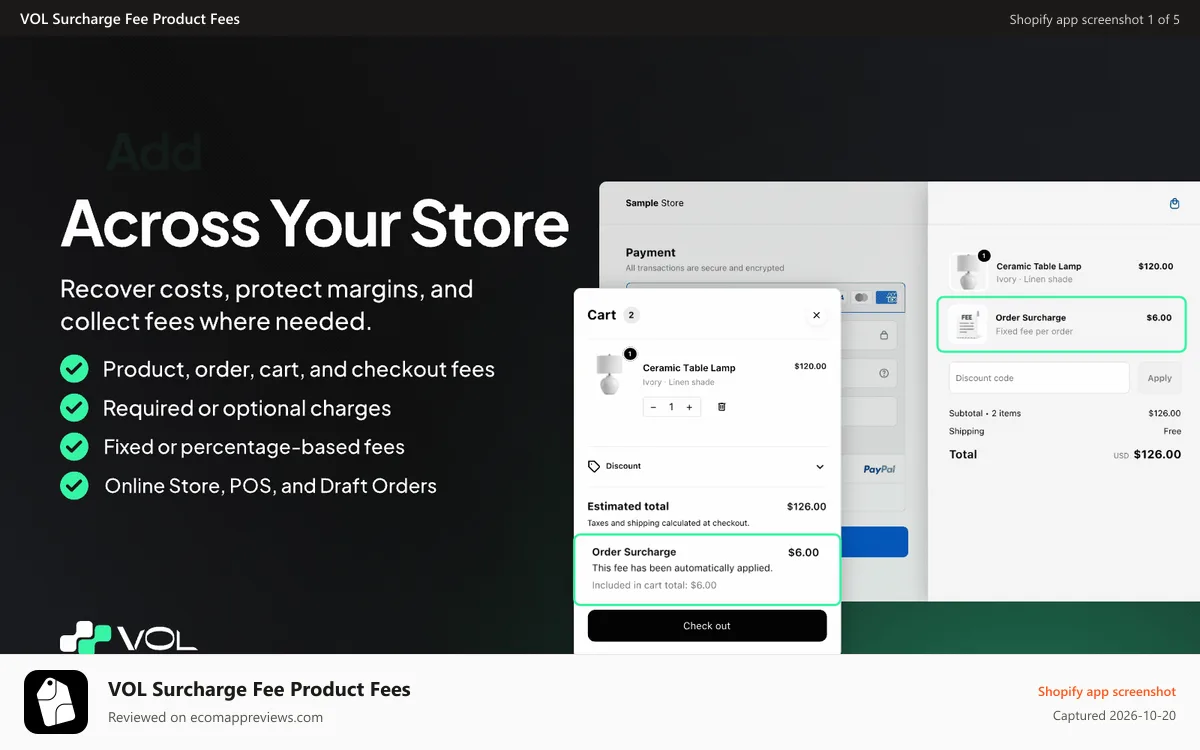Close the Cart drawer with the X
The width and height of the screenshot is (1200, 750).
click(x=816, y=315)
